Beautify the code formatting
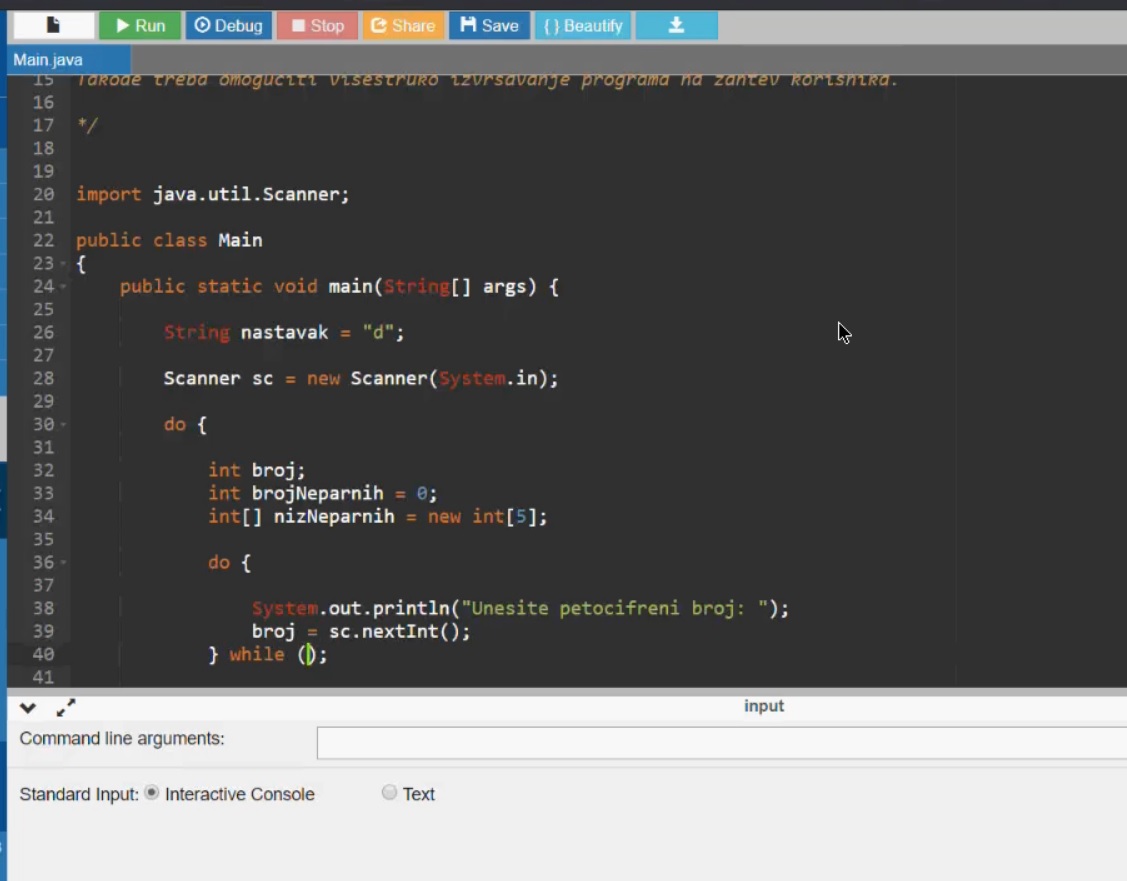Image resolution: width=1127 pixels, height=881 pixels. pos(583,26)
